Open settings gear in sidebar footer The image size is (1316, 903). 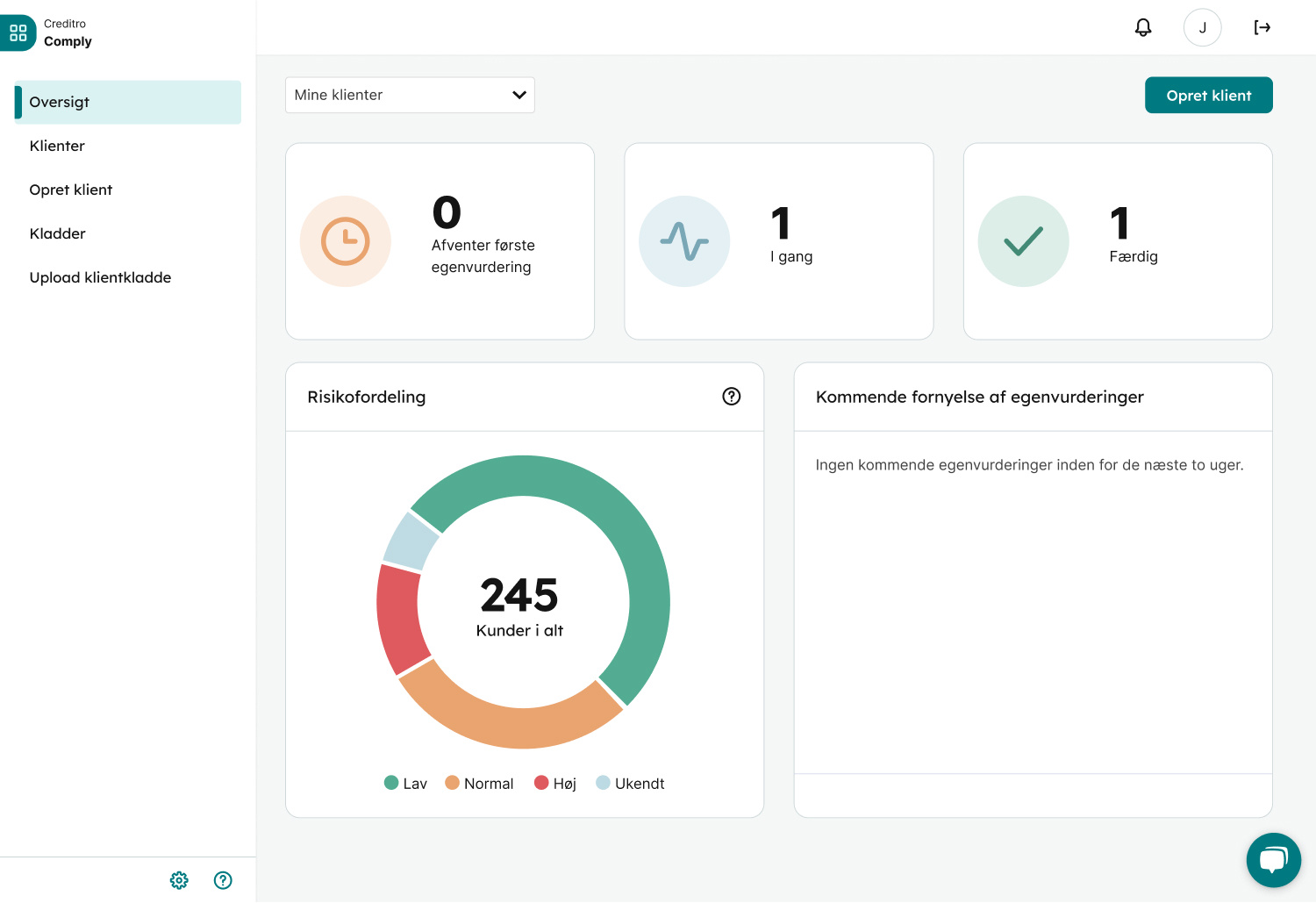coord(179,880)
